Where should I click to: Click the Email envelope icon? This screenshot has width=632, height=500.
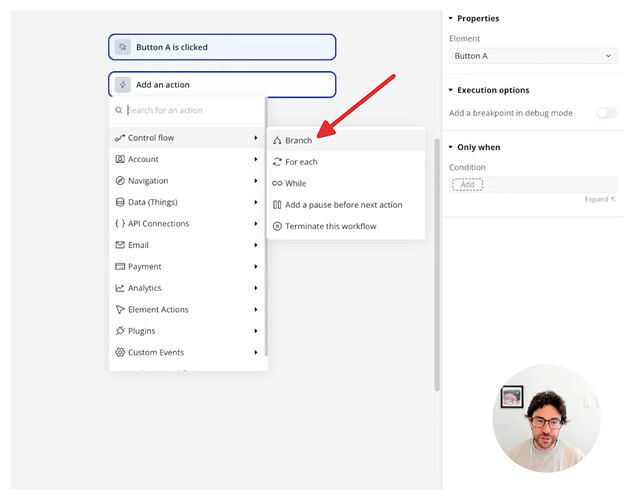120,245
